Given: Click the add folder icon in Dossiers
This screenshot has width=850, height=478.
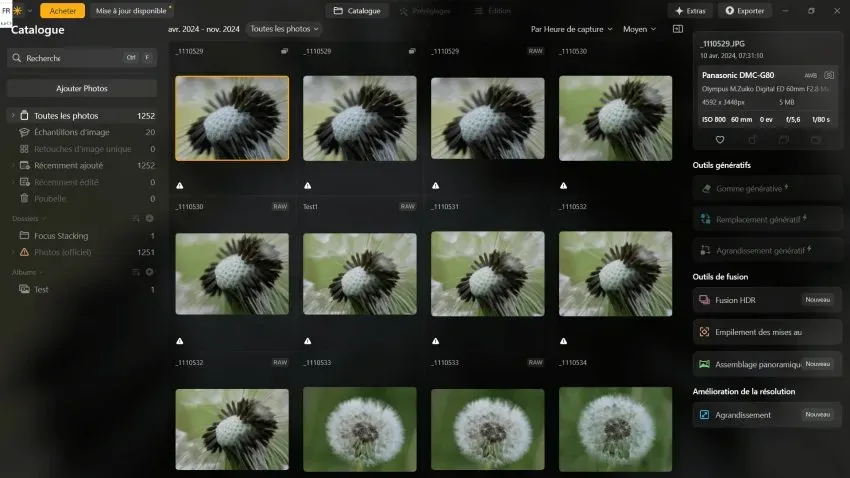Looking at the screenshot, I should coord(150,218).
